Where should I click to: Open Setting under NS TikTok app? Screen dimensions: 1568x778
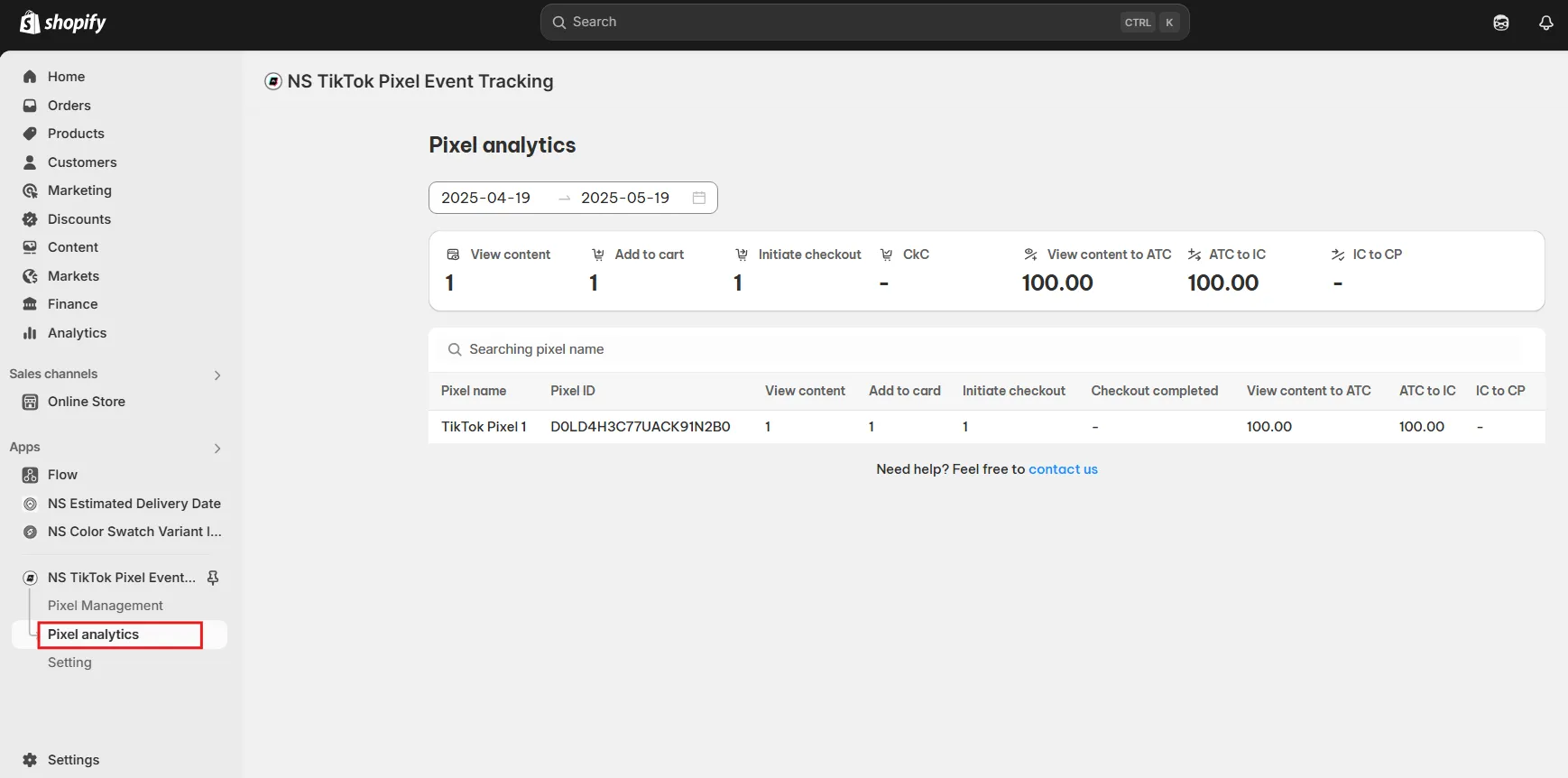[69, 662]
